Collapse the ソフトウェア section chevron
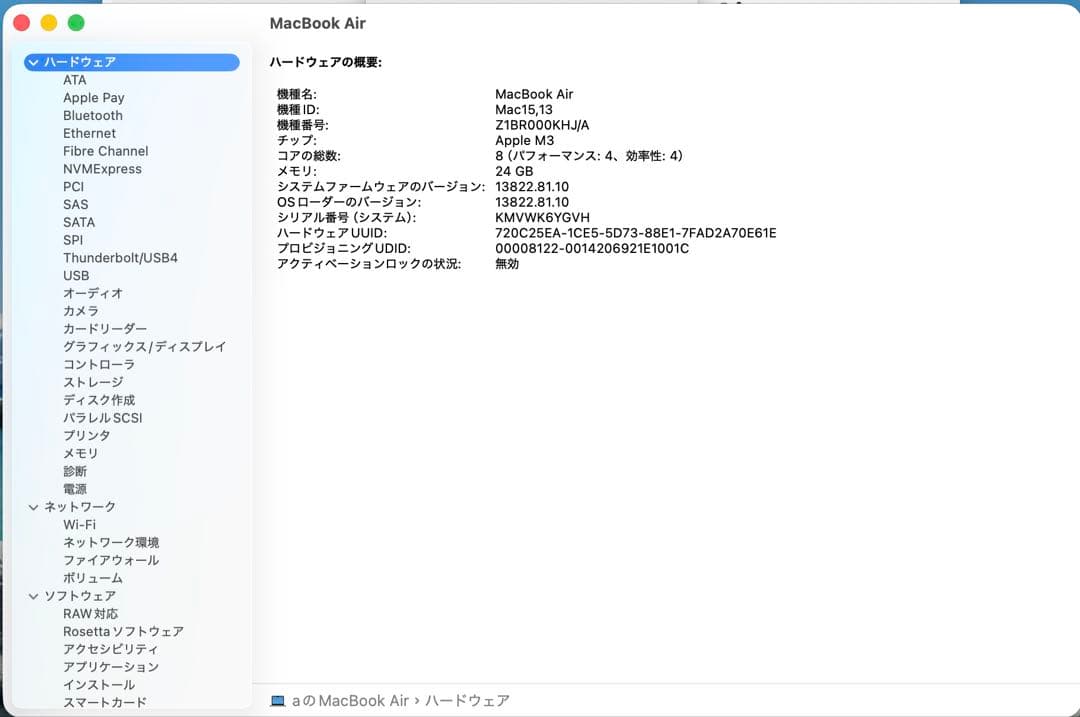The height and width of the screenshot is (717, 1080). point(33,596)
